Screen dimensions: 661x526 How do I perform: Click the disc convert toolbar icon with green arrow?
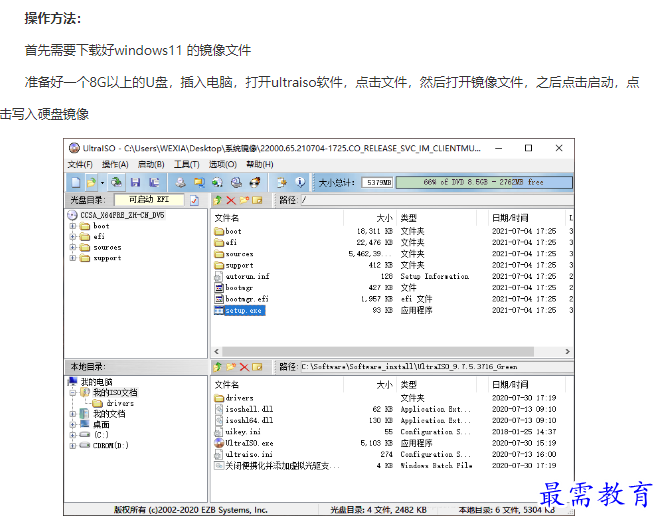218,182
